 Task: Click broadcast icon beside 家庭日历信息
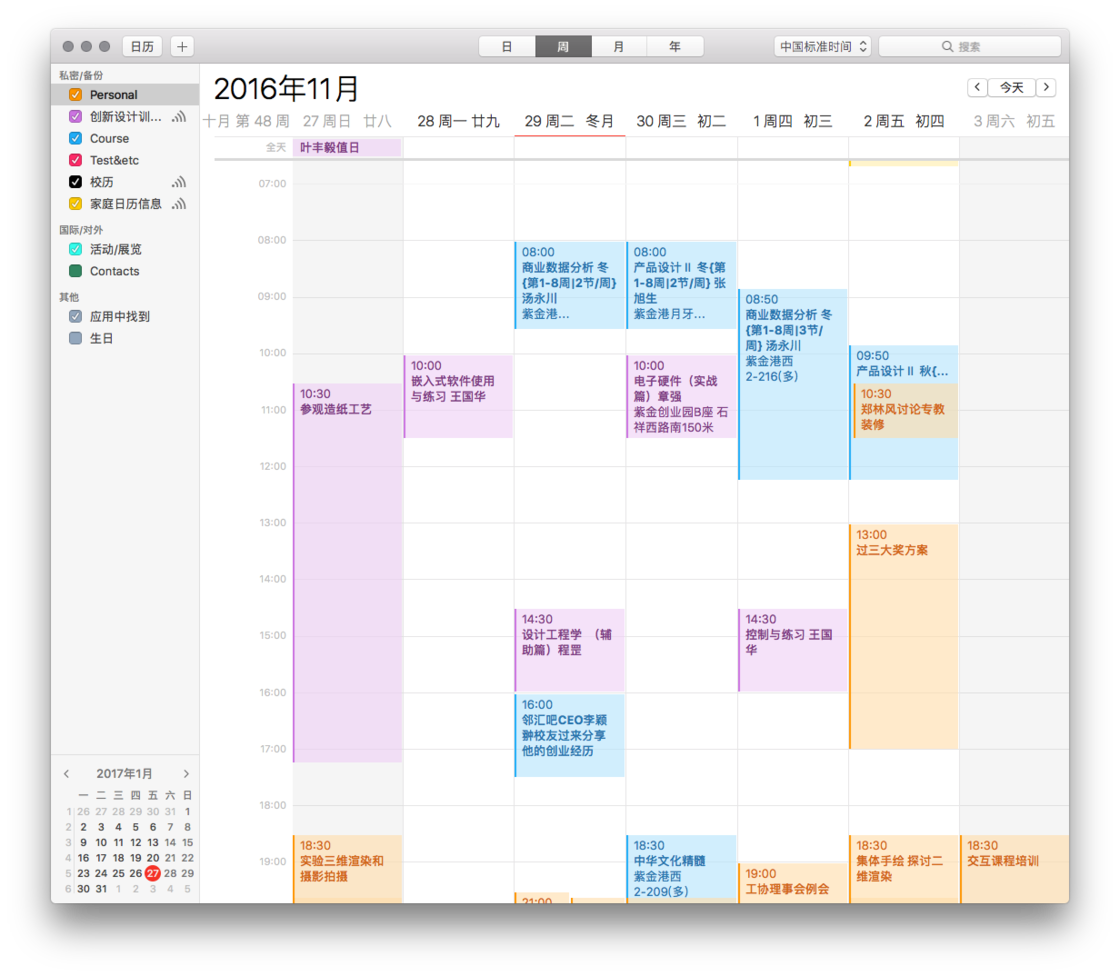pos(179,204)
